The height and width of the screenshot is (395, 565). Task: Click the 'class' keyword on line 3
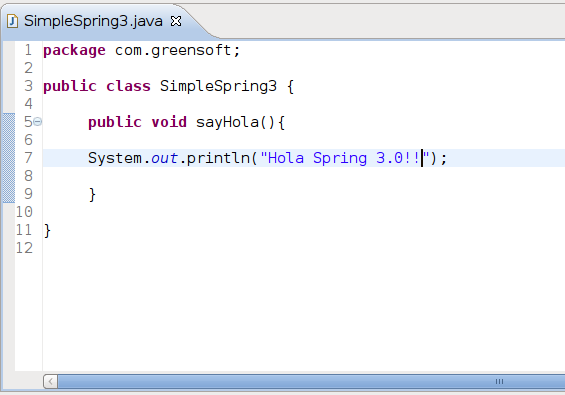tap(128, 86)
